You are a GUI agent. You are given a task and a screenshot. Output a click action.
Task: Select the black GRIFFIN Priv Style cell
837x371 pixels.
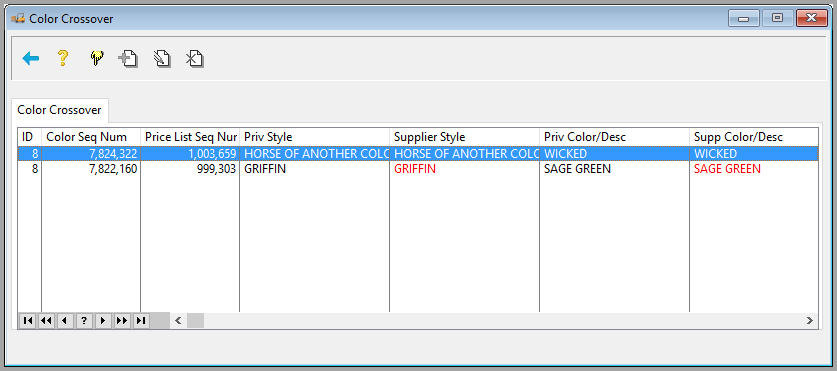click(314, 169)
